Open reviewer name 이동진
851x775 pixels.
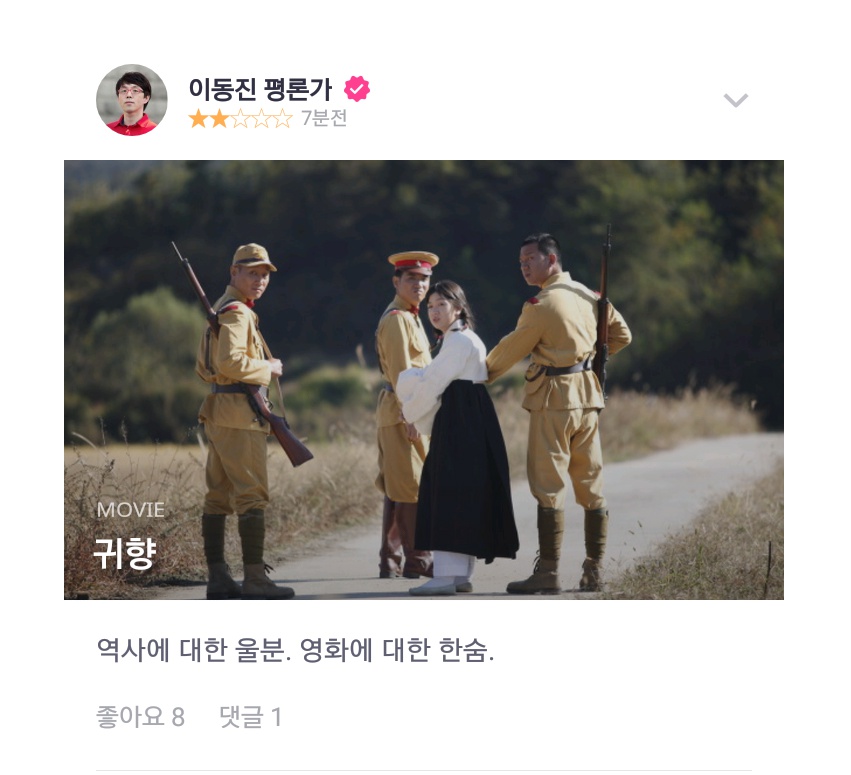[223, 89]
